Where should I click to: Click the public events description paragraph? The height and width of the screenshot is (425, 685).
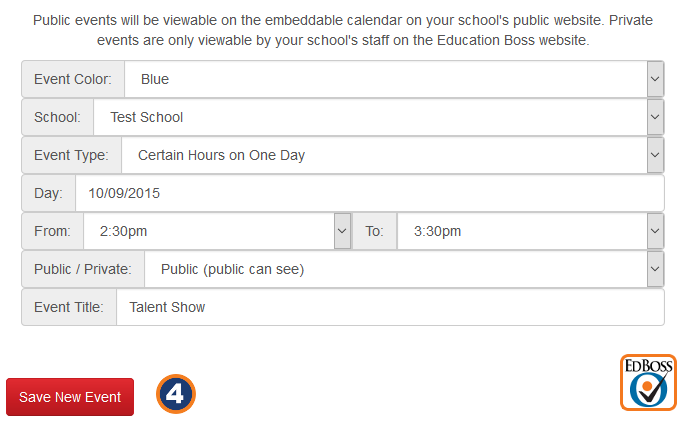[343, 30]
